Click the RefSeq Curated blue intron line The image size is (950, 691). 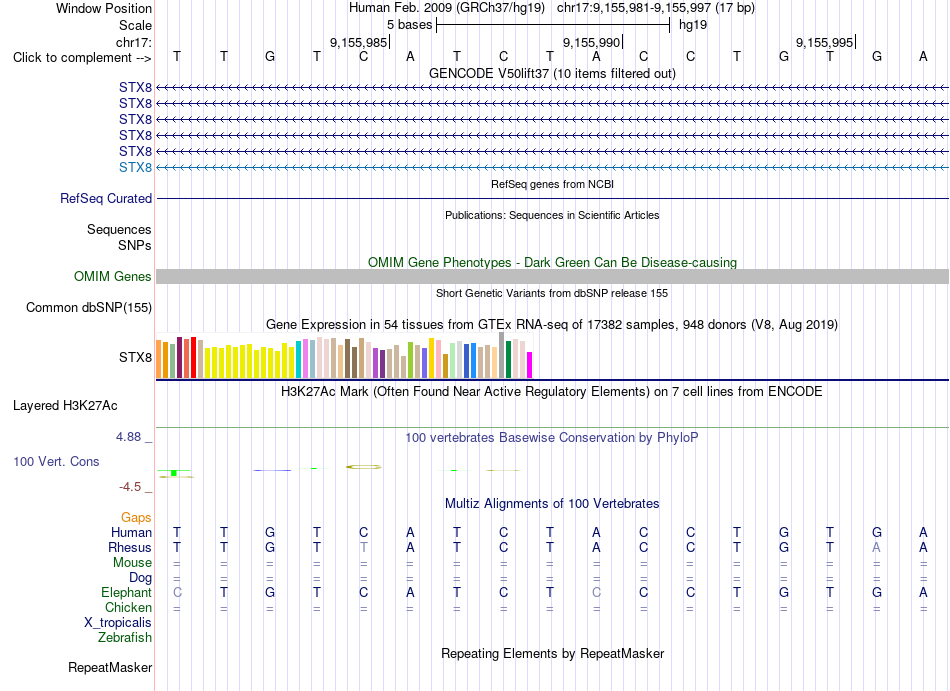552,198
